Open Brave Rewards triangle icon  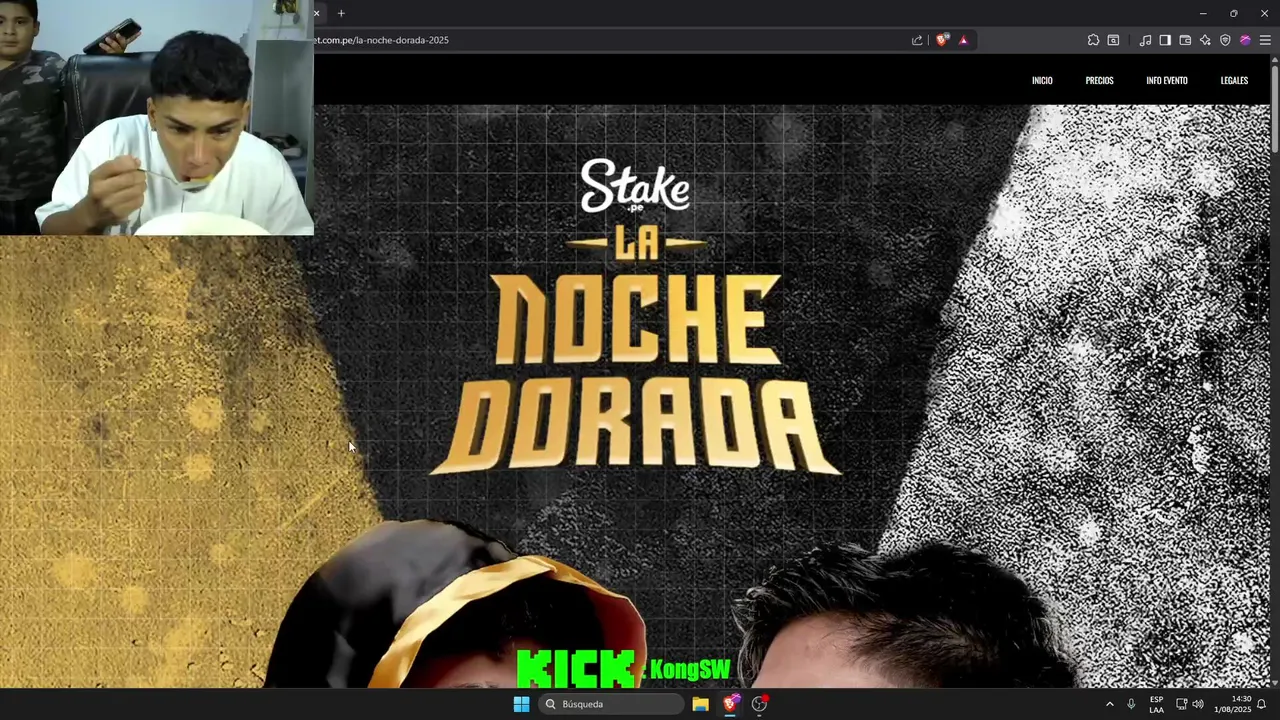(963, 40)
